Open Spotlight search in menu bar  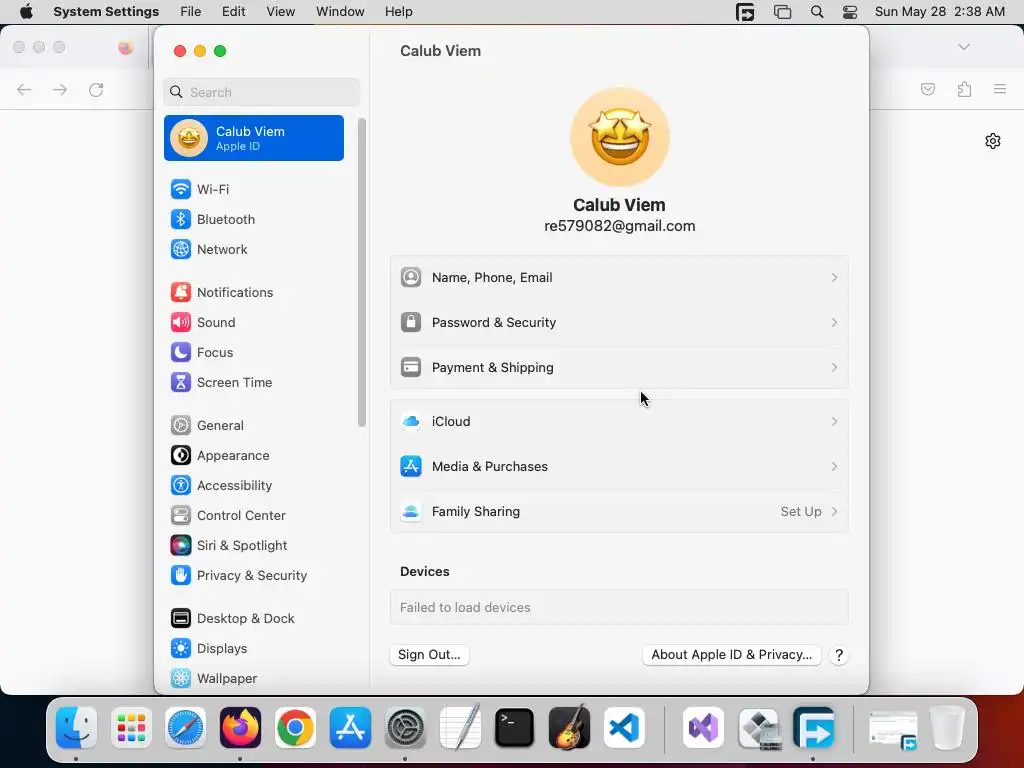(817, 12)
